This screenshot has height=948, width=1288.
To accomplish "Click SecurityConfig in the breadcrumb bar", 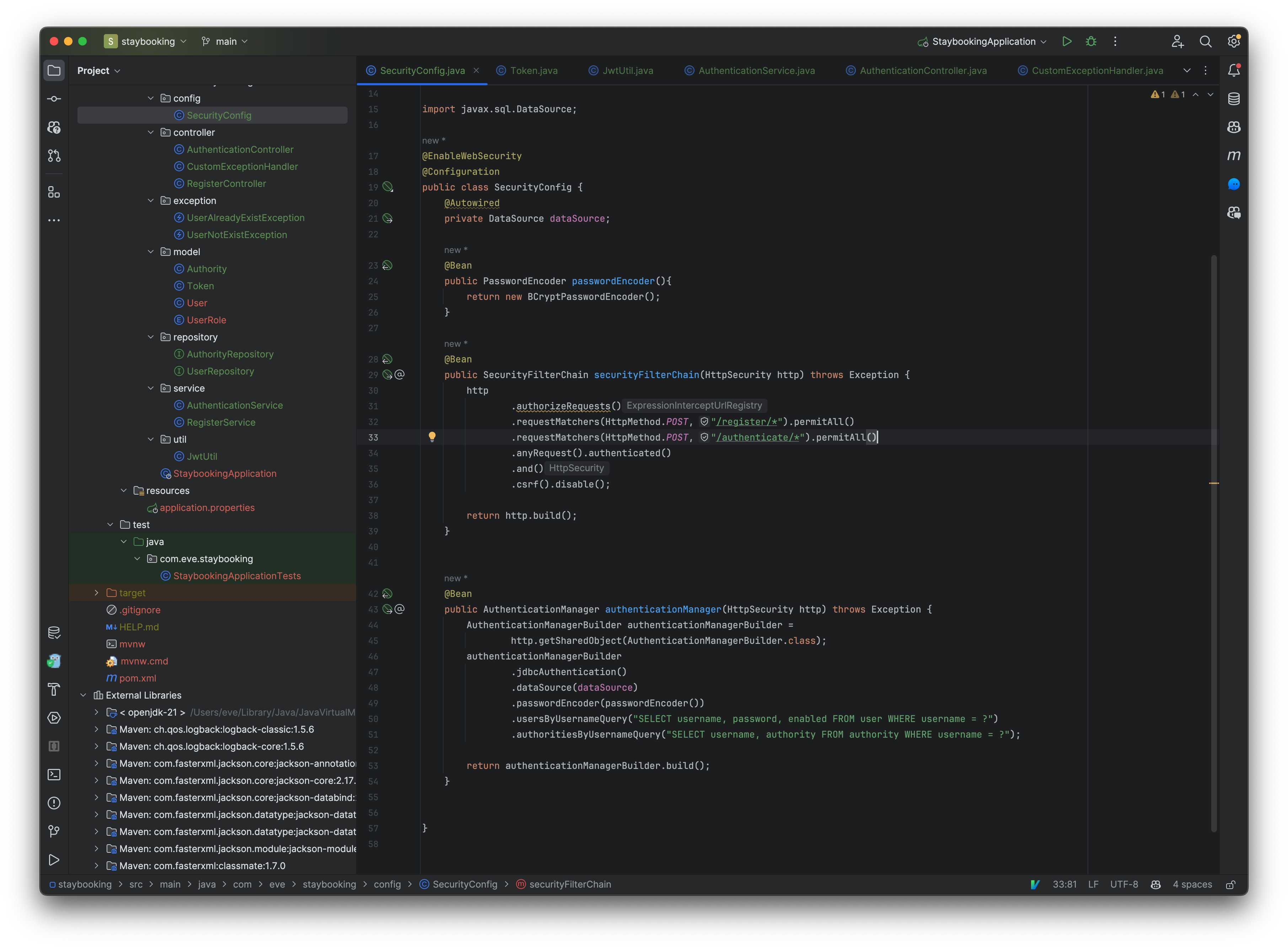I will [465, 884].
